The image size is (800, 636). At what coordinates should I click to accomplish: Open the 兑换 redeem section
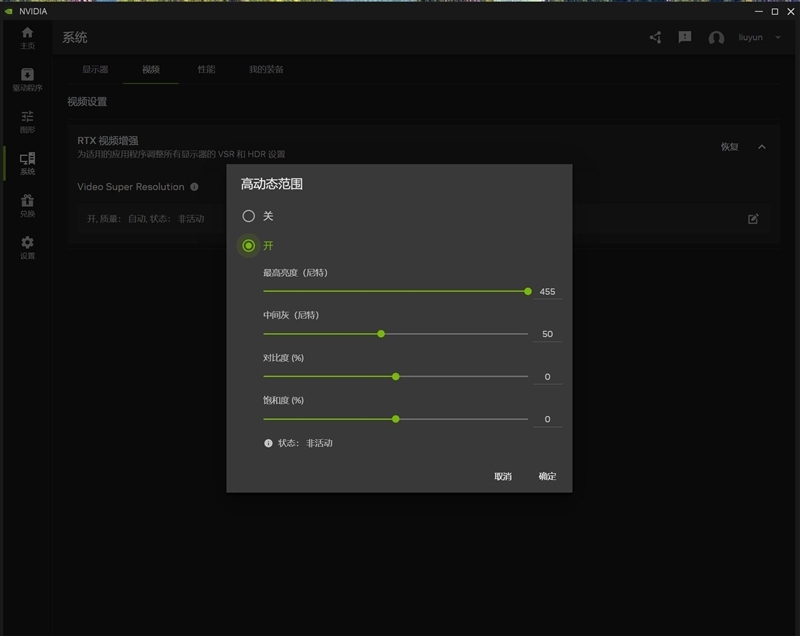click(x=27, y=203)
